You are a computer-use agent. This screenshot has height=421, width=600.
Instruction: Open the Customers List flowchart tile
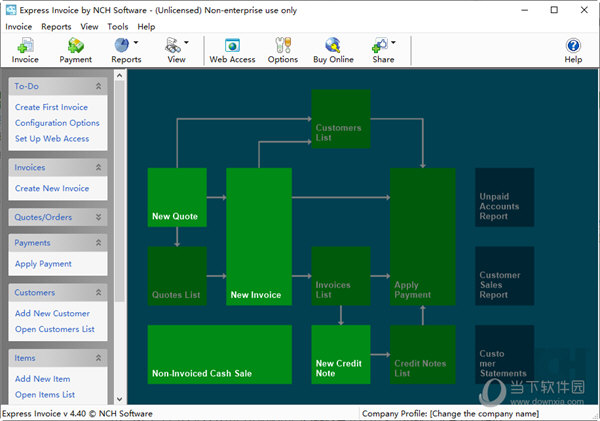[341, 119]
